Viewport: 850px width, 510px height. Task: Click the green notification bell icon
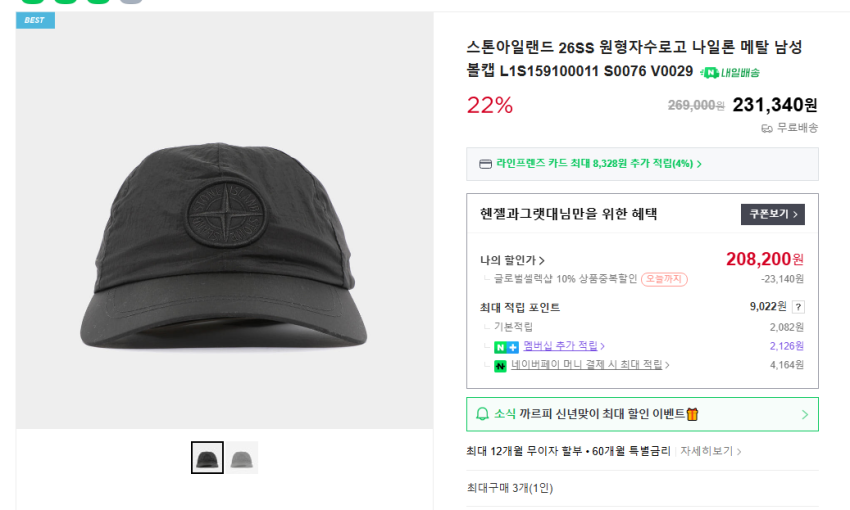pyautogui.click(x=482, y=414)
